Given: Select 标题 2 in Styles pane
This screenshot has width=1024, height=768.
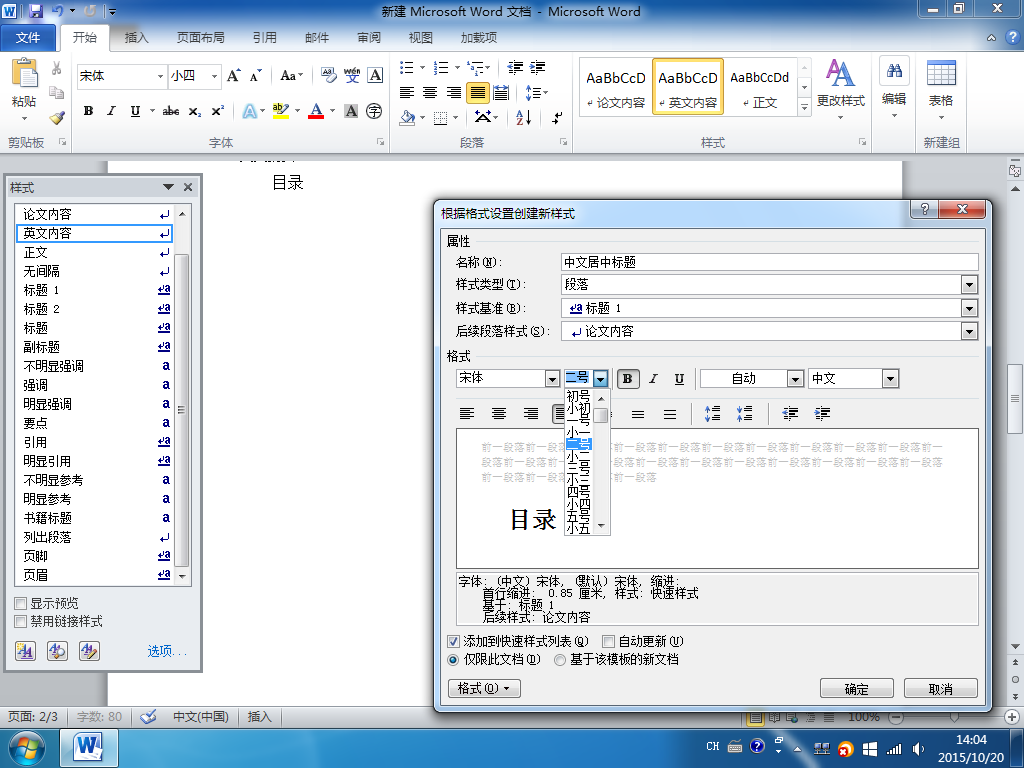Looking at the screenshot, I should (93, 309).
